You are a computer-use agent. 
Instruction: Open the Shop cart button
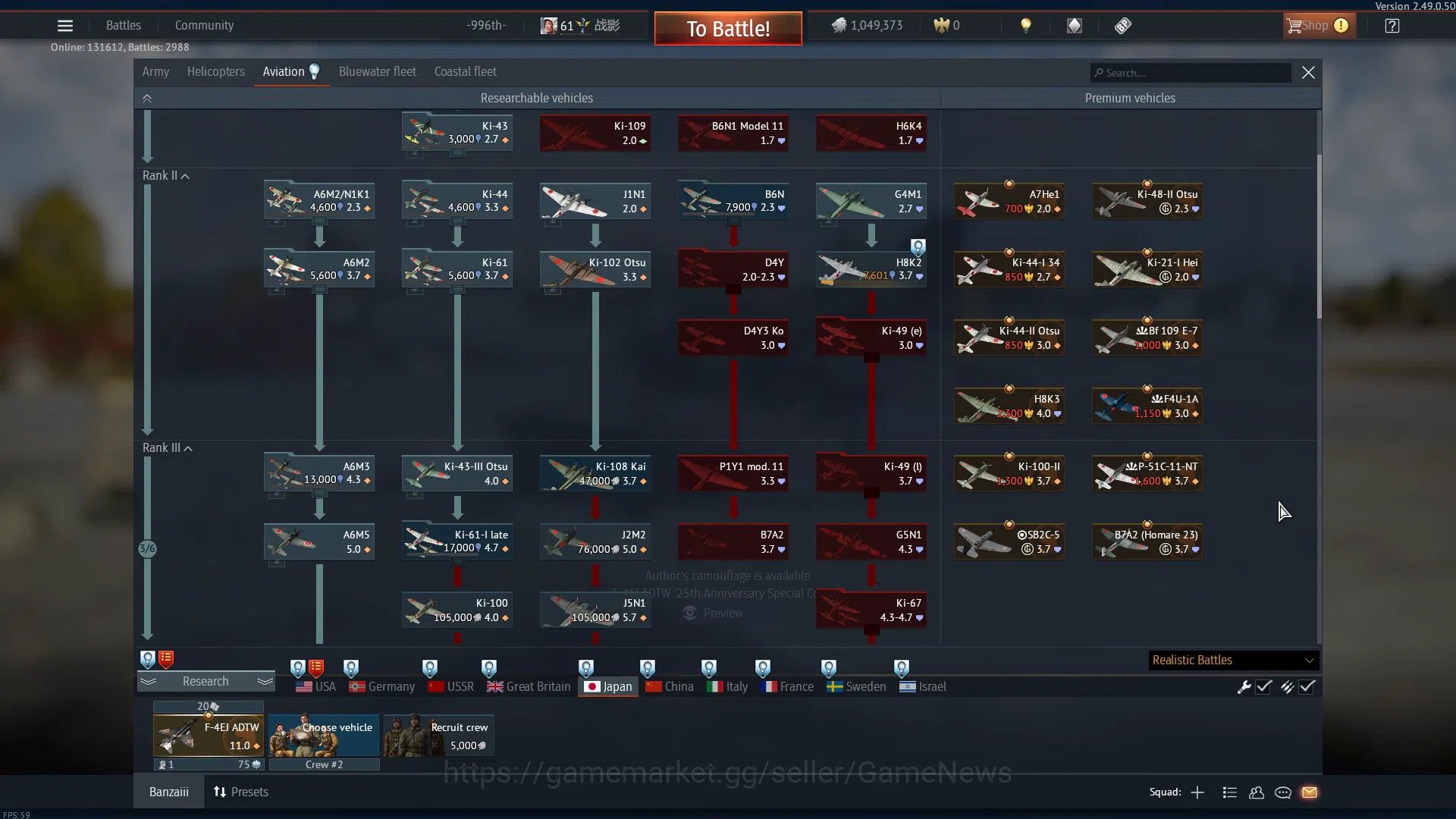click(1318, 26)
